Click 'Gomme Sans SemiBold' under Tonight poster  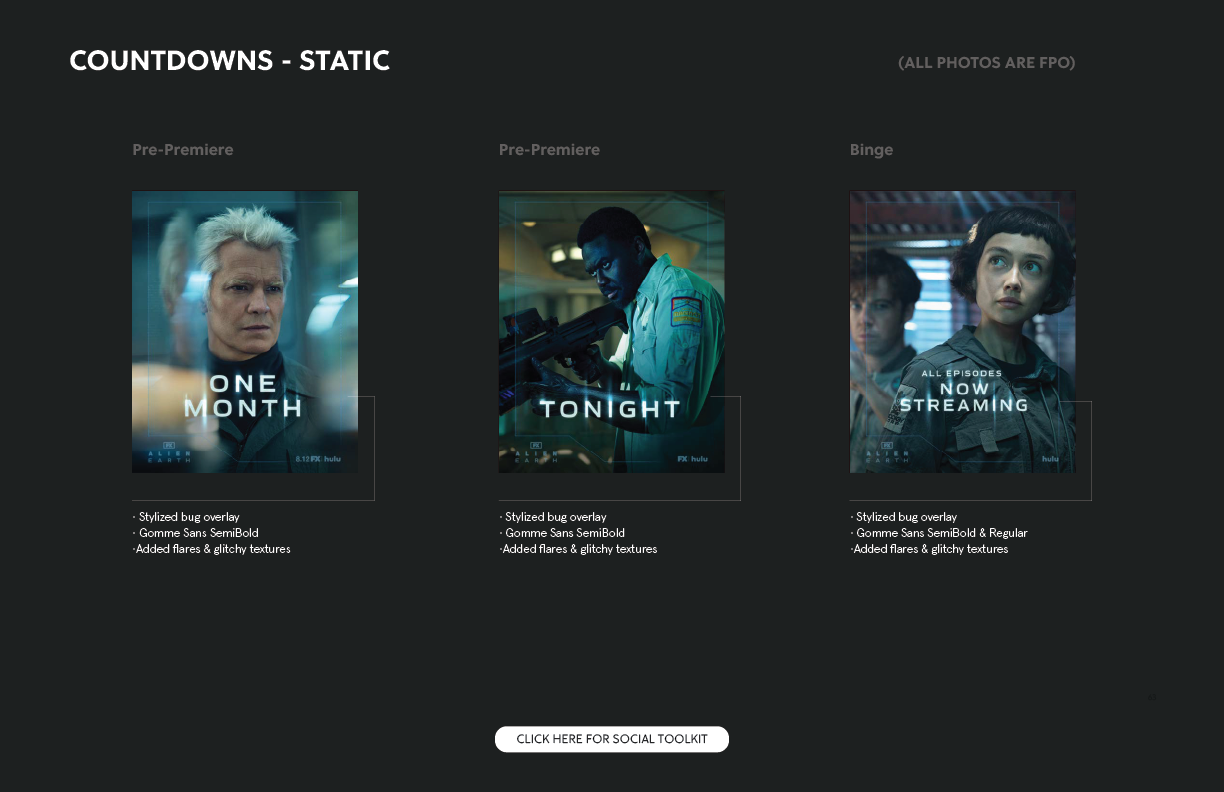563,533
